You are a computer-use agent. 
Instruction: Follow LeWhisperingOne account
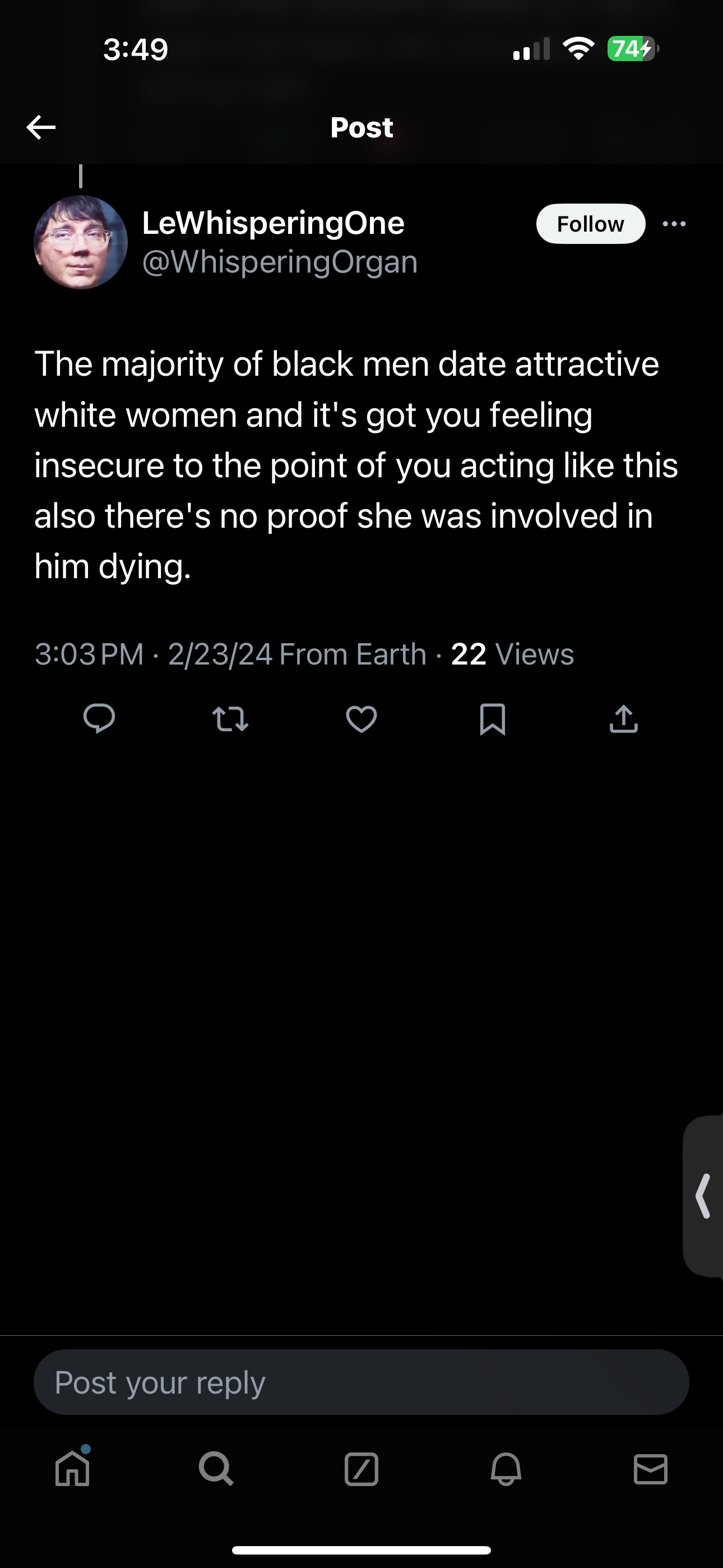590,224
